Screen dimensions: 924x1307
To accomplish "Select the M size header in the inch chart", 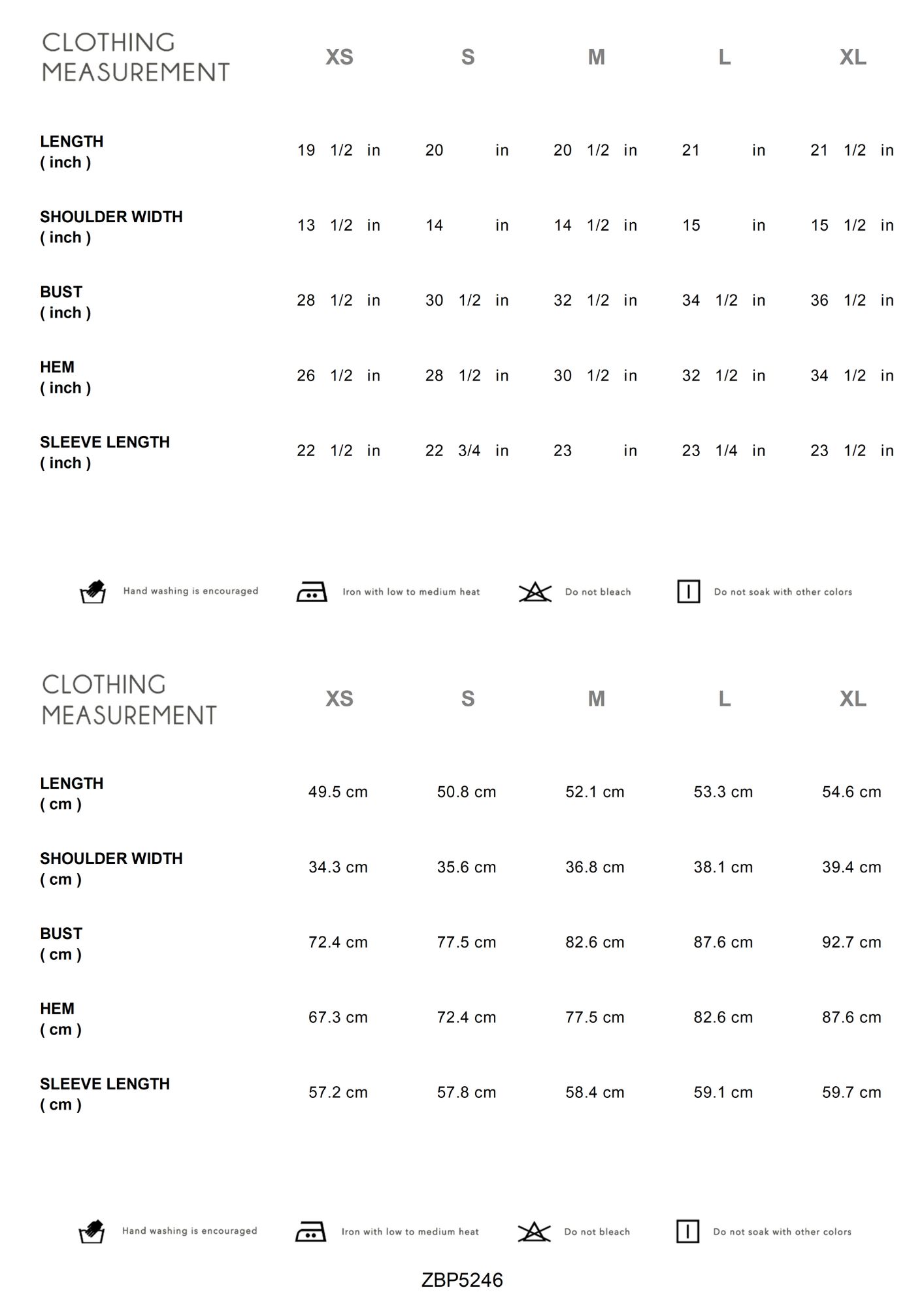I will point(596,58).
